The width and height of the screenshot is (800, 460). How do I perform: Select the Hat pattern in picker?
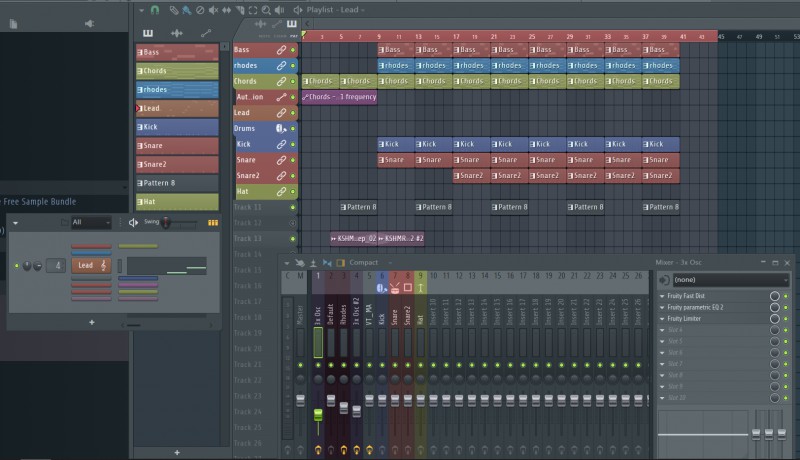pyautogui.click(x=177, y=202)
